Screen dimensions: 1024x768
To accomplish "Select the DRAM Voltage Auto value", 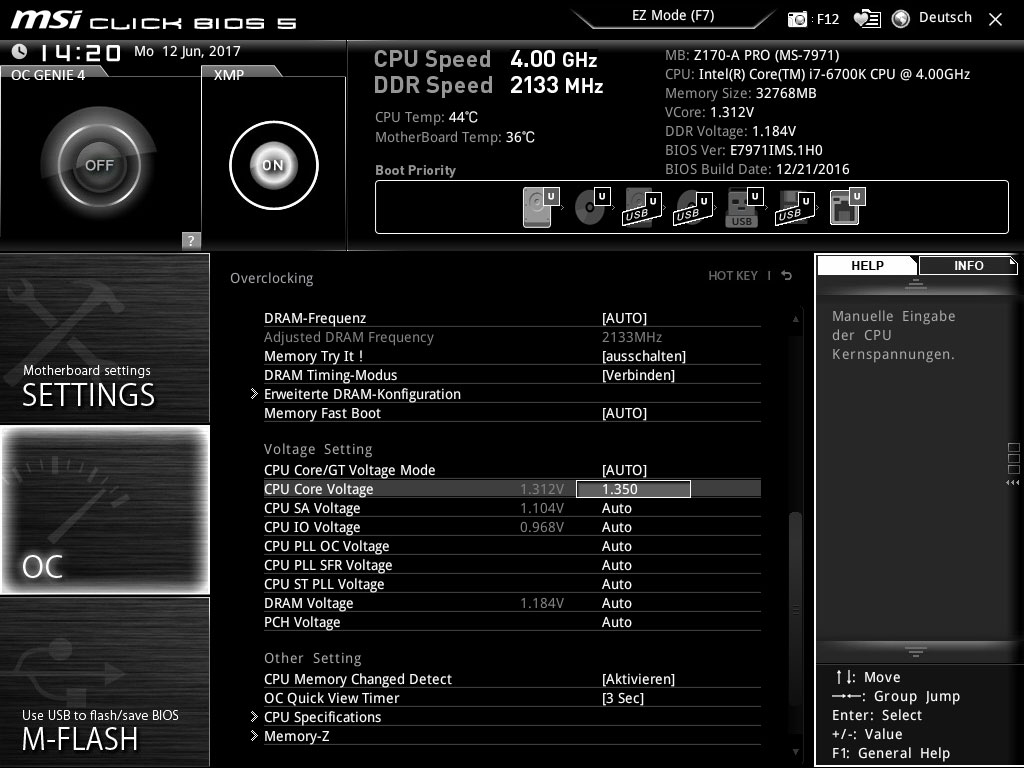I will [x=616, y=602].
